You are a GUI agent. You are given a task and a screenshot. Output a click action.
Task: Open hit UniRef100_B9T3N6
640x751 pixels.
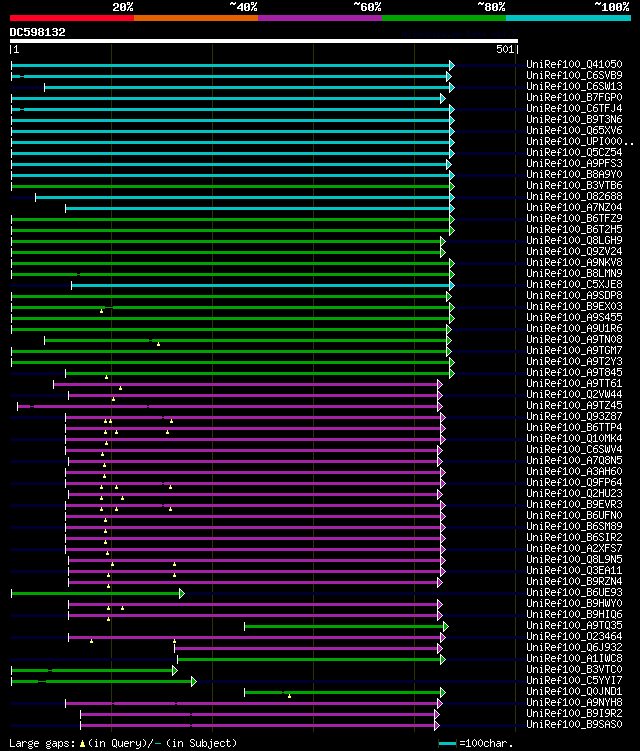point(574,119)
